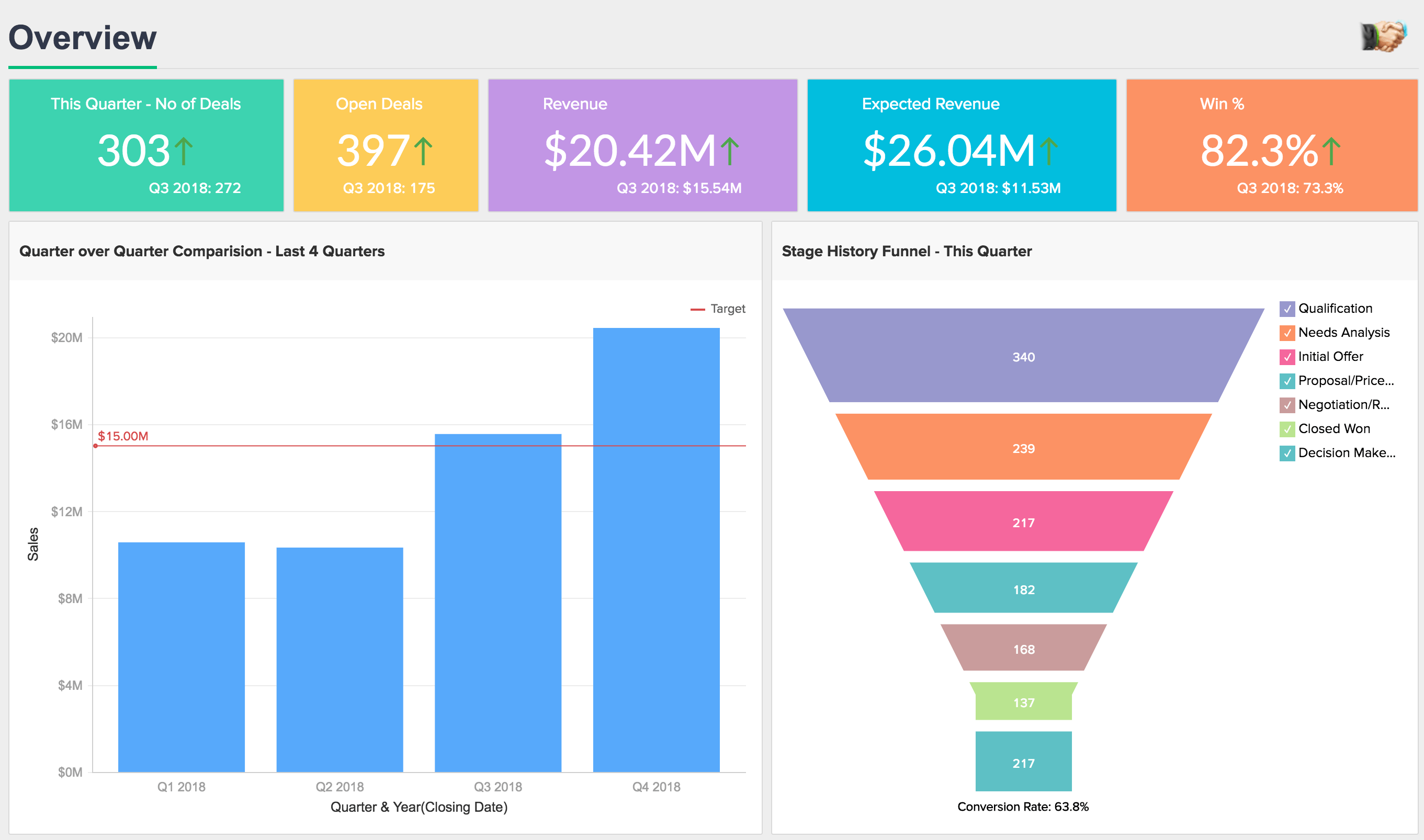Click the up arrow next to 397
The image size is (1424, 840).
(x=423, y=151)
